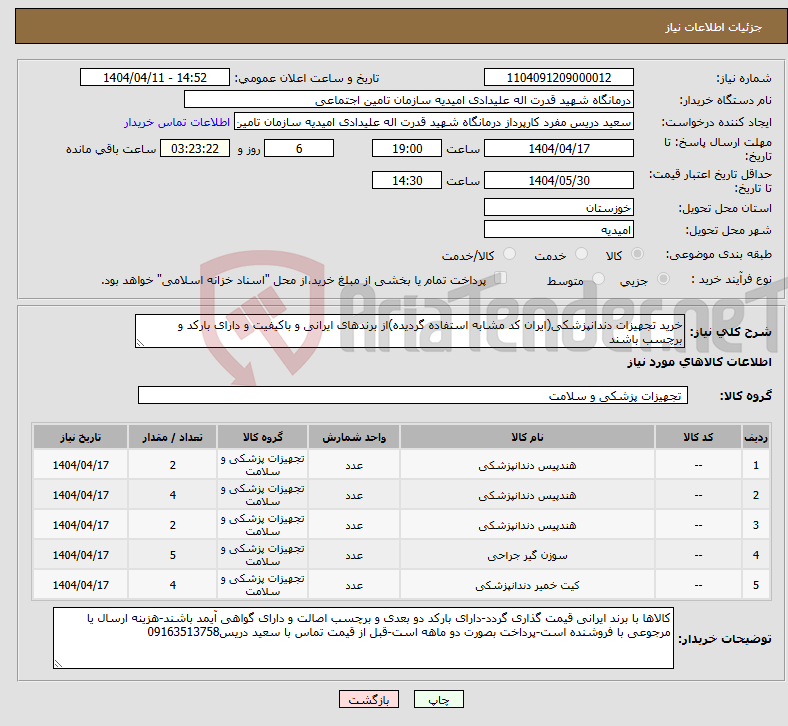This screenshot has height=726, width=788.
Task: Open the اطلاعات تماس خریدار link
Action: click(x=177, y=122)
